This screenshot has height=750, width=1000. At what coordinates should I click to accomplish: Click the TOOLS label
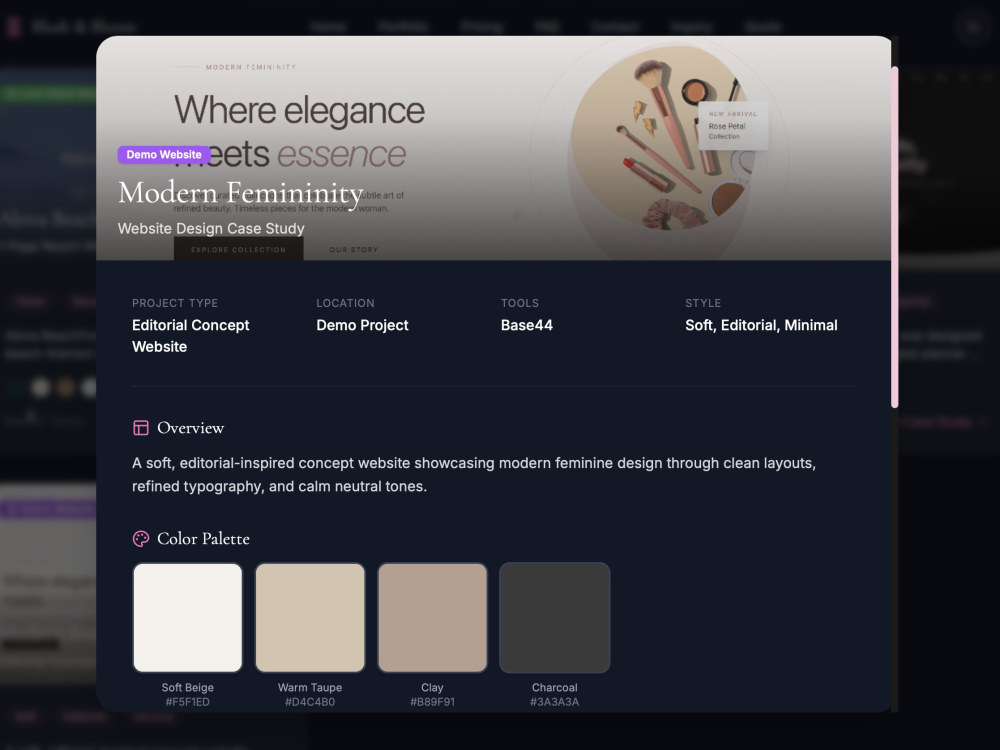point(520,303)
